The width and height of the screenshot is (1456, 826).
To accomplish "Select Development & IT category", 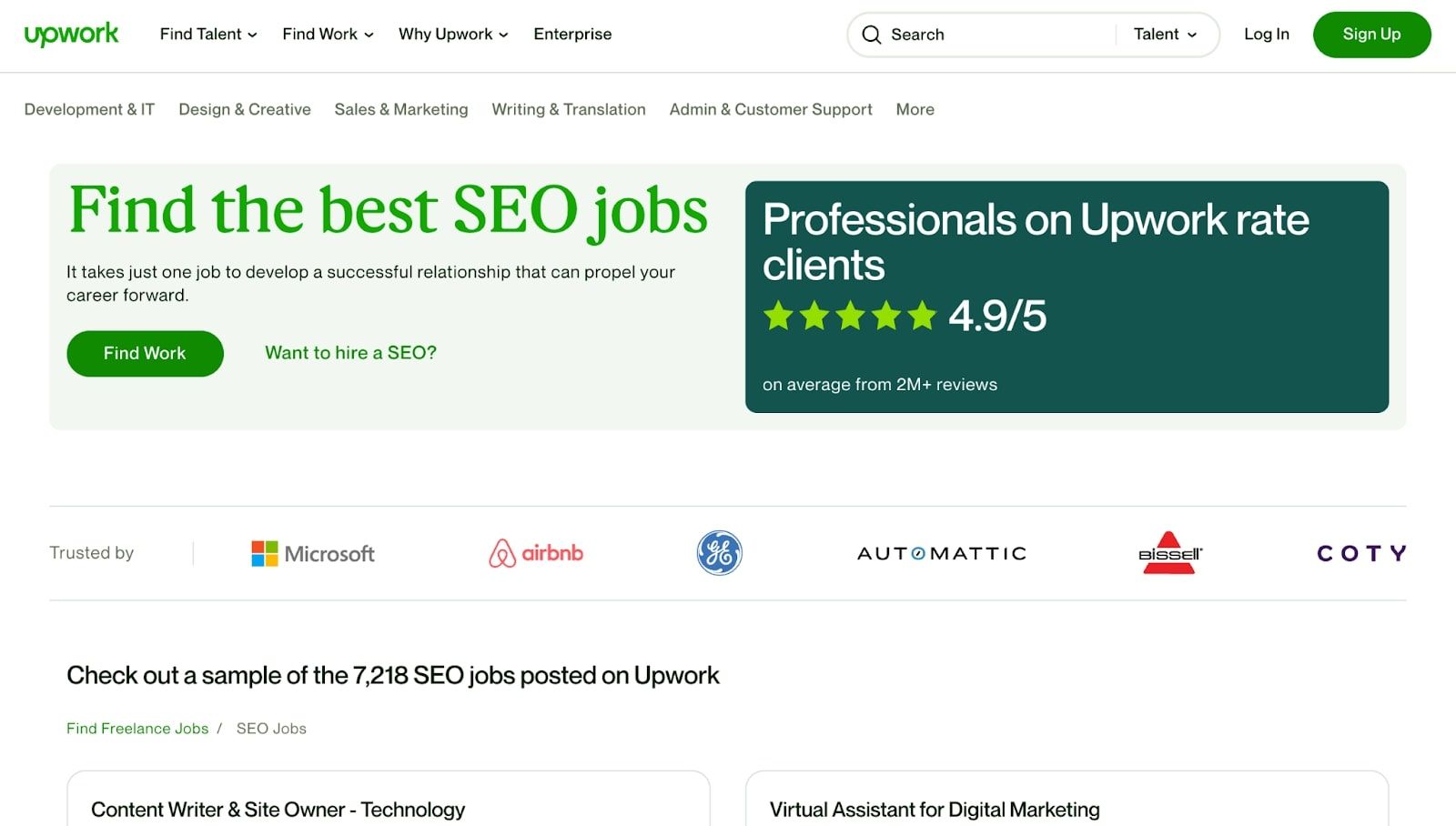I will pyautogui.click(x=89, y=109).
